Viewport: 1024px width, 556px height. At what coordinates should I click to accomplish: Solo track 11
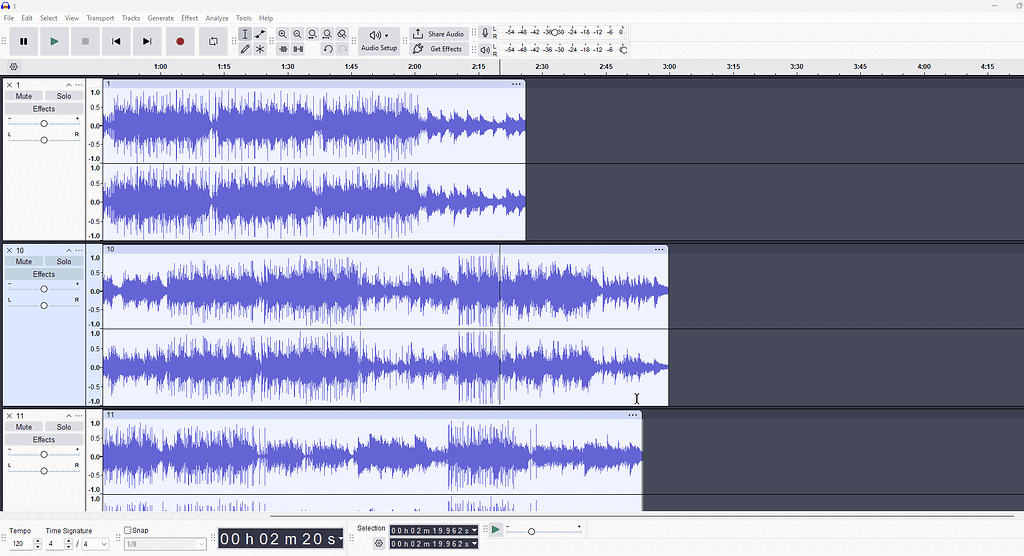(64, 427)
